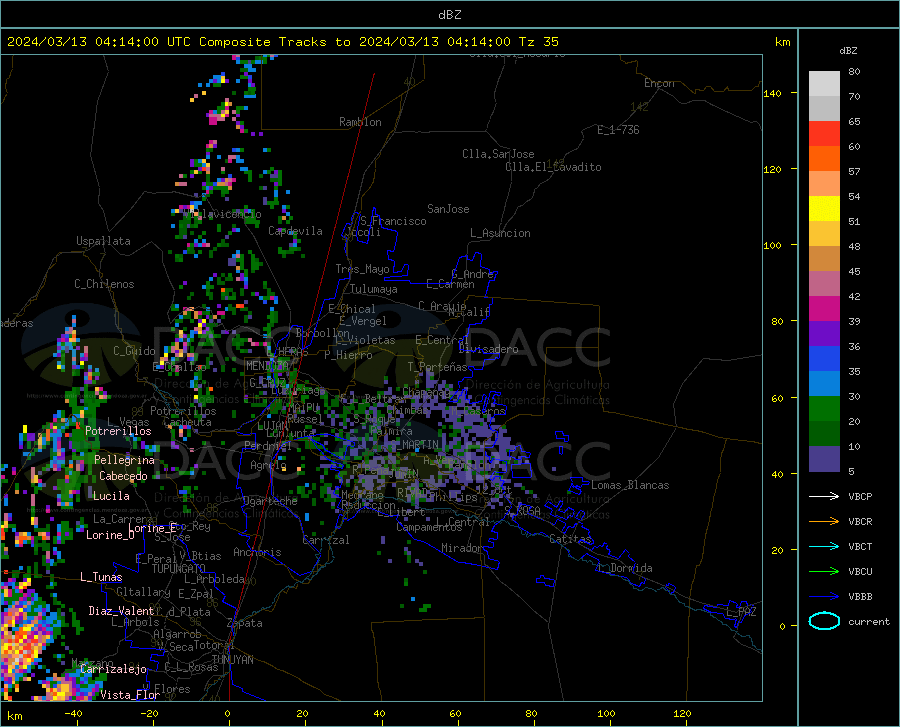Click the green VBCU arrow legend icon
This screenshot has height=727, width=900.
[824, 572]
